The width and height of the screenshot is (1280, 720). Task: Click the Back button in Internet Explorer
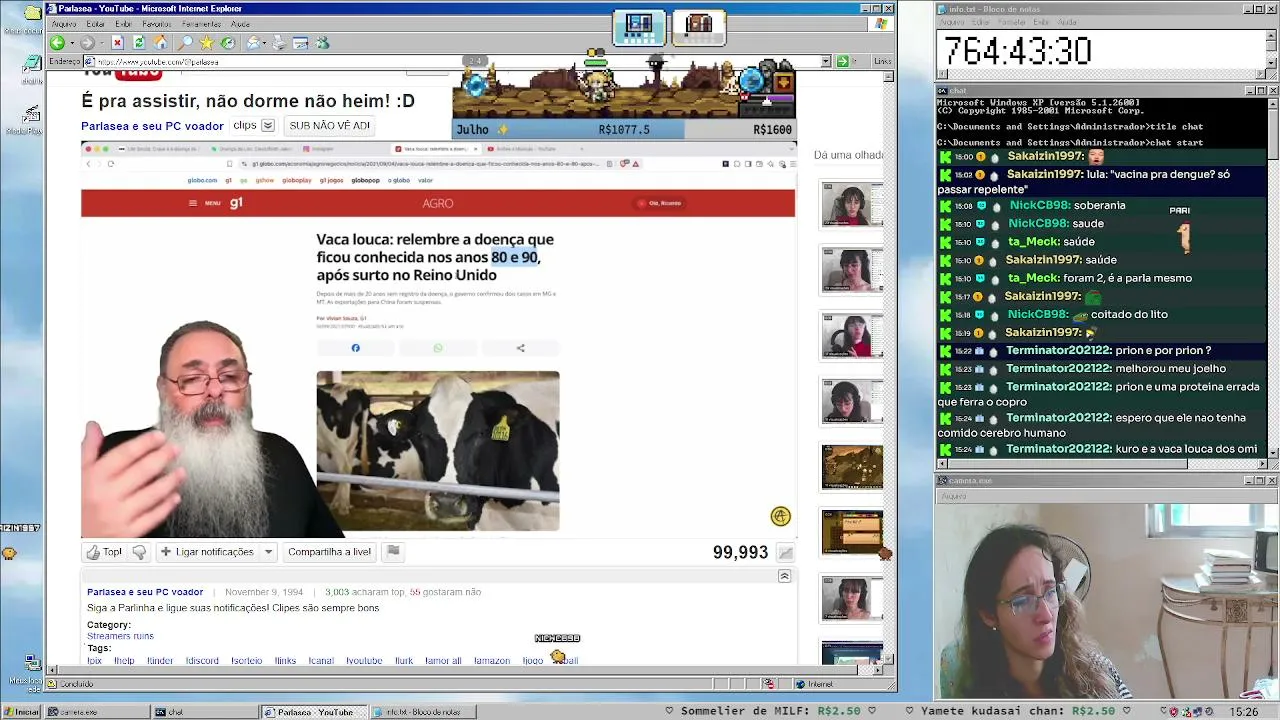coord(57,43)
